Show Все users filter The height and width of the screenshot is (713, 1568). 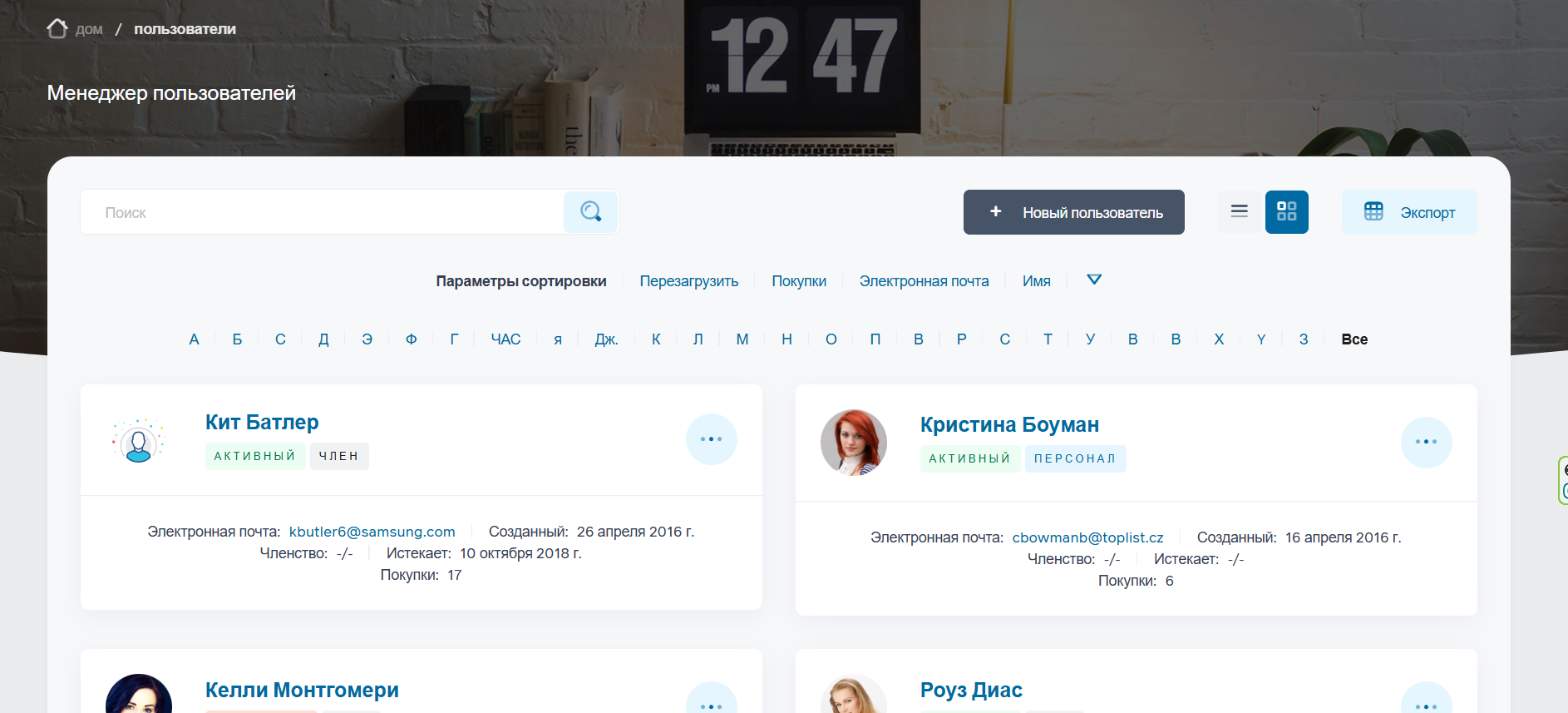coord(1355,339)
